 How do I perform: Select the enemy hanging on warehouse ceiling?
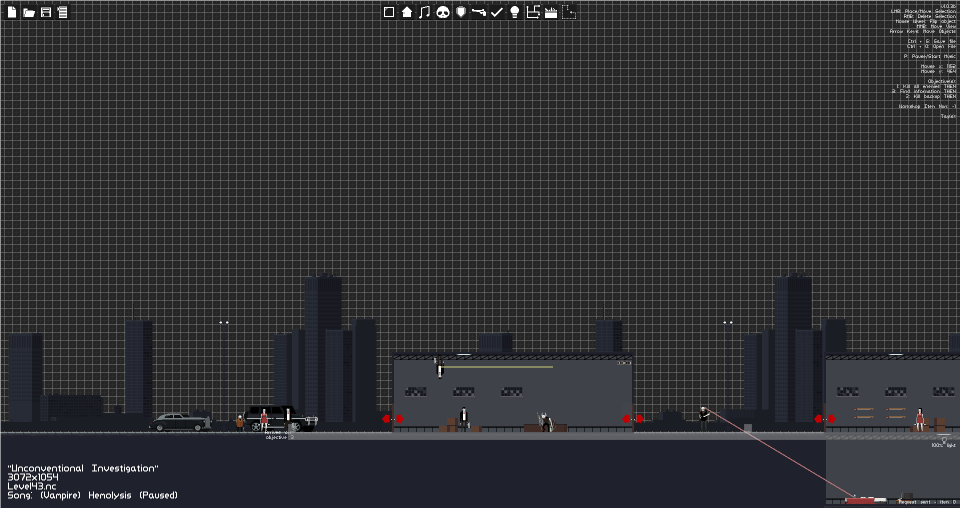pos(439,368)
